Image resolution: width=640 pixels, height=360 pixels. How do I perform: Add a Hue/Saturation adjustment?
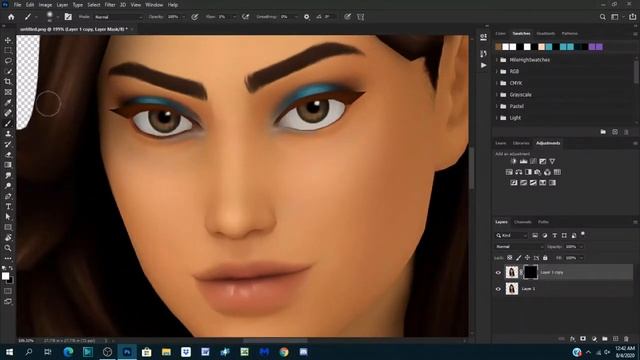509,172
